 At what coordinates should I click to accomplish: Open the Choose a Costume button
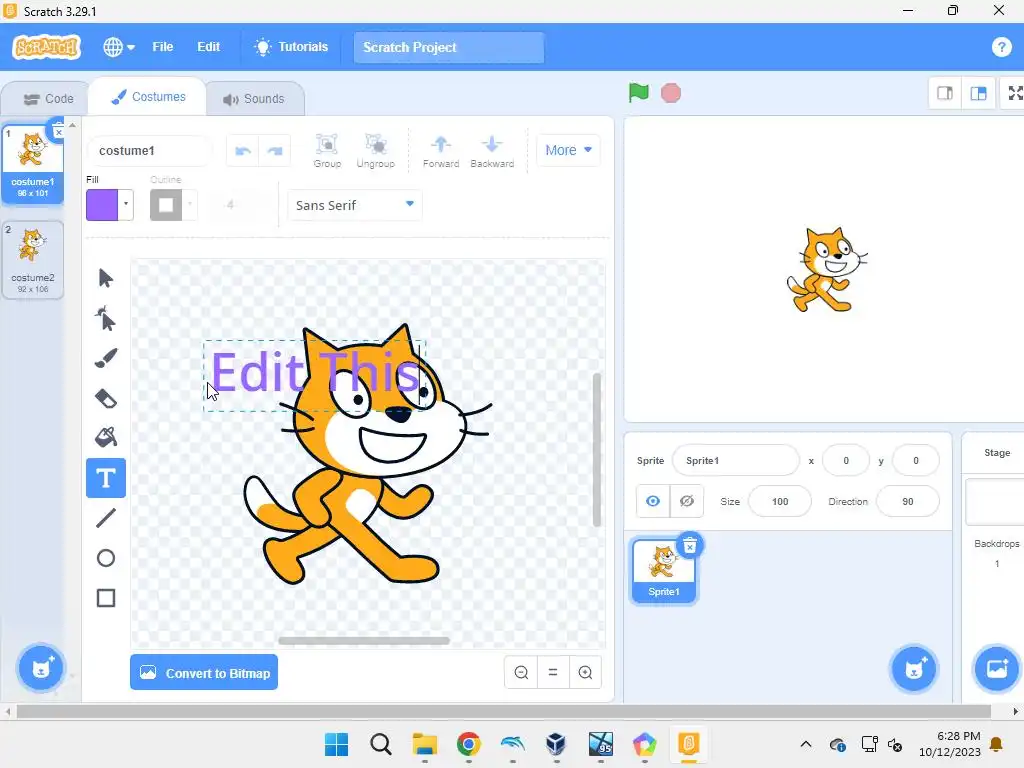(40, 668)
